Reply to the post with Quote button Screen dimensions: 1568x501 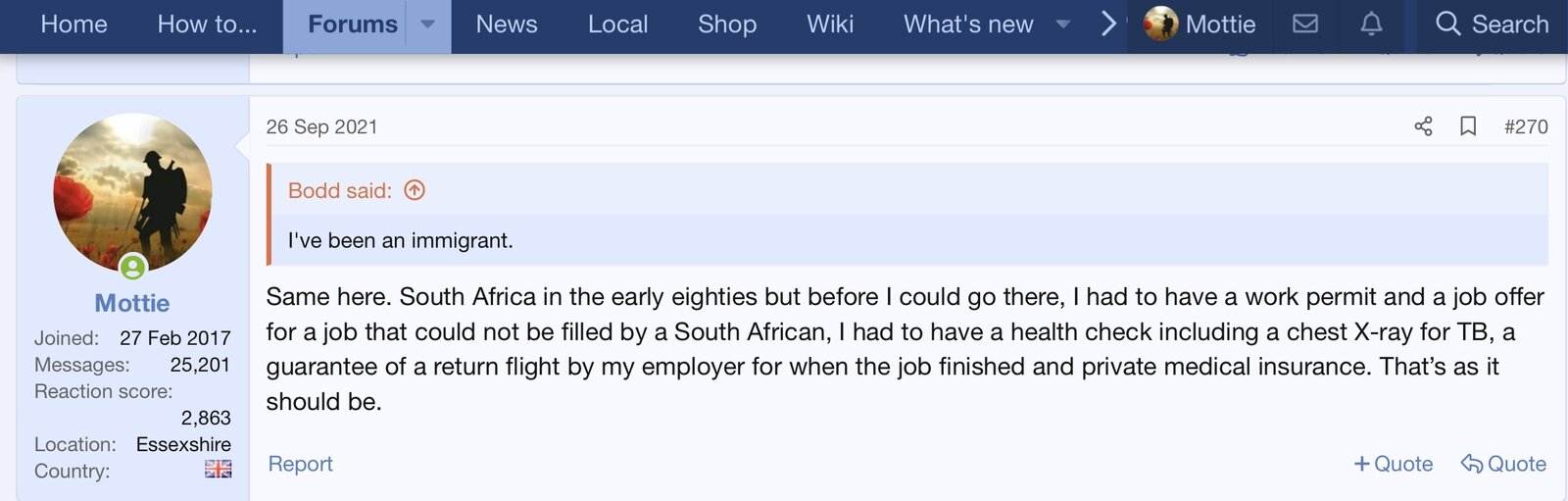pyautogui.click(x=1503, y=464)
